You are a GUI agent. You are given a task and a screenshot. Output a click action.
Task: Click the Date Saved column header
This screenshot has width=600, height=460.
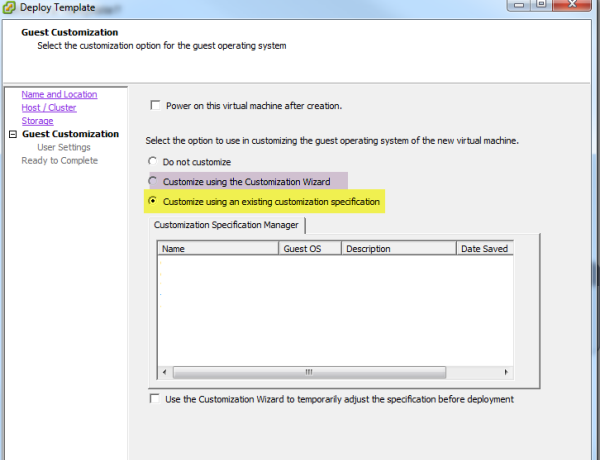point(484,249)
